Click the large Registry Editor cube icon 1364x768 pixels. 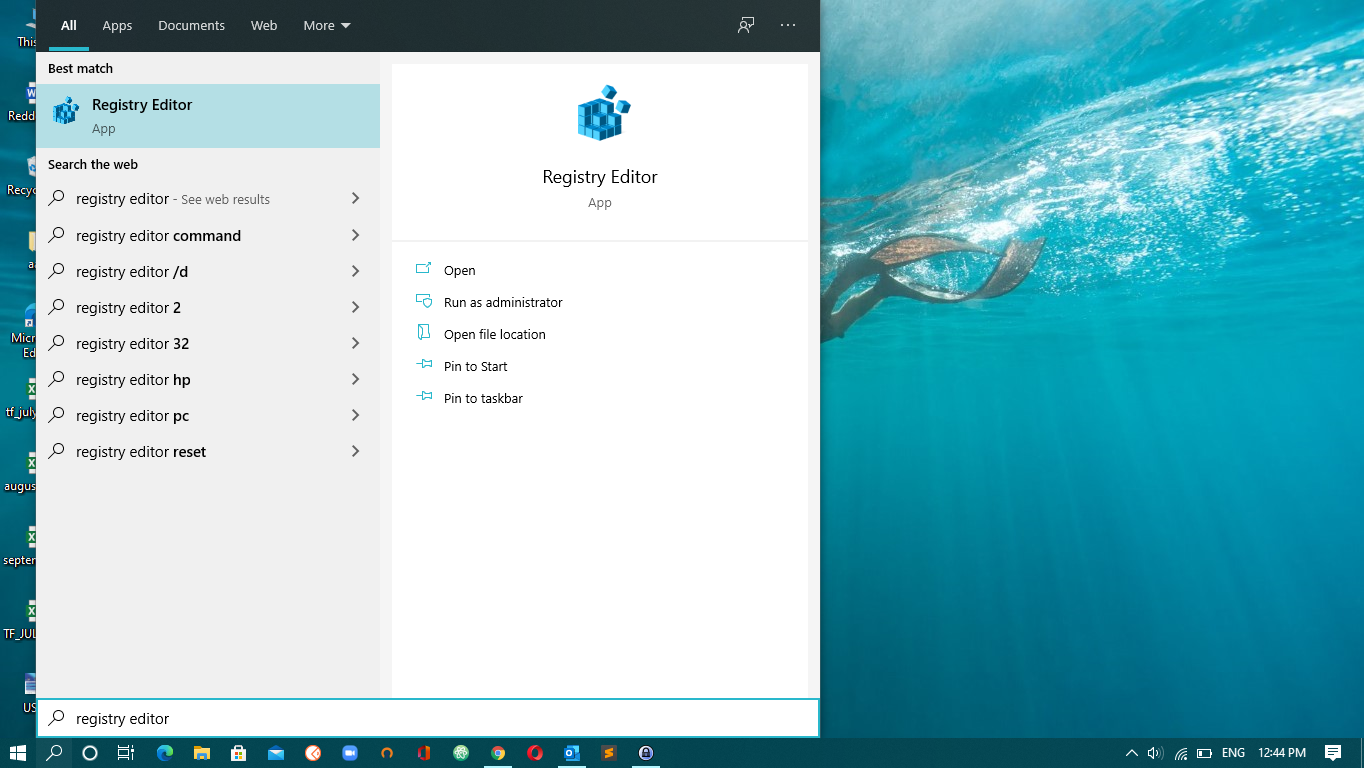click(600, 113)
